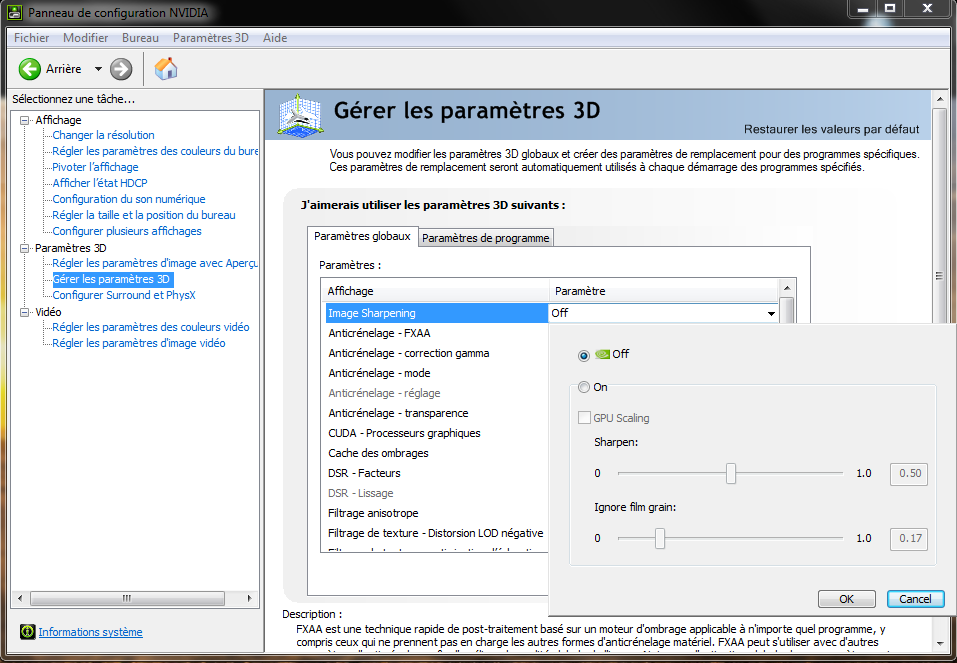Open Régler les paramètres d'image avec Aperçu
The width and height of the screenshot is (957, 663).
[155, 263]
